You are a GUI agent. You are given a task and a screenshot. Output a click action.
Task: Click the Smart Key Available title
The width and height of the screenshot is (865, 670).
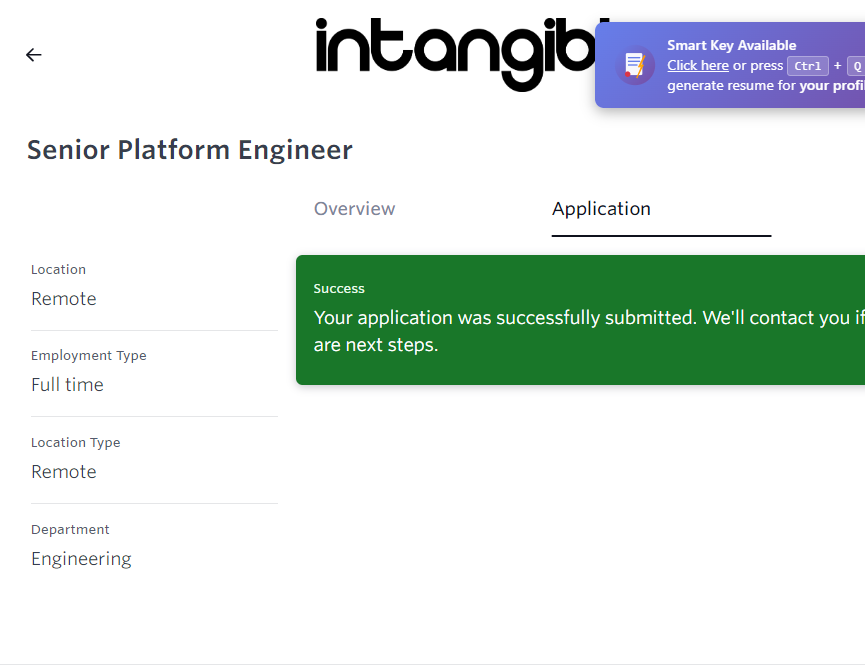(x=731, y=45)
